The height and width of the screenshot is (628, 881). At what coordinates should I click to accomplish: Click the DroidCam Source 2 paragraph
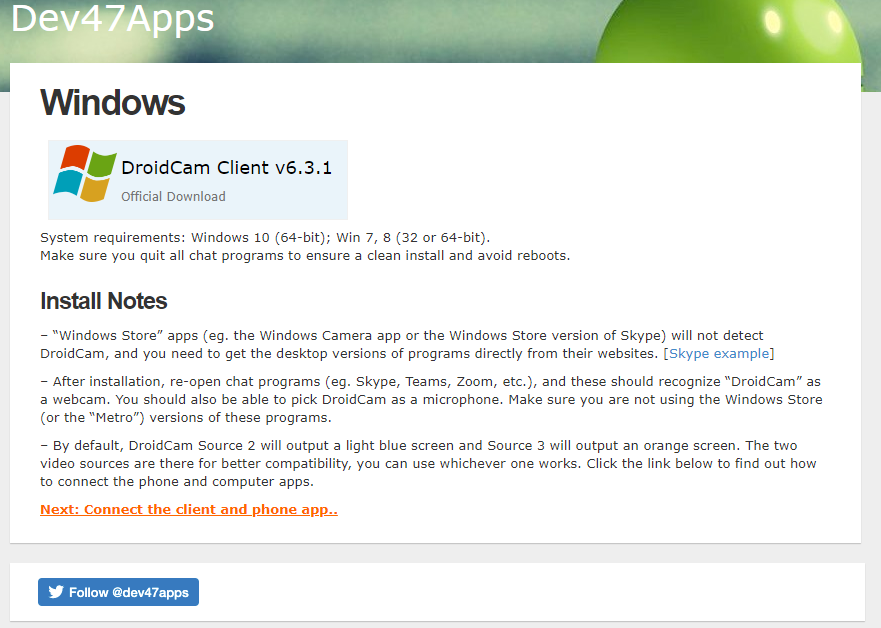[428, 463]
